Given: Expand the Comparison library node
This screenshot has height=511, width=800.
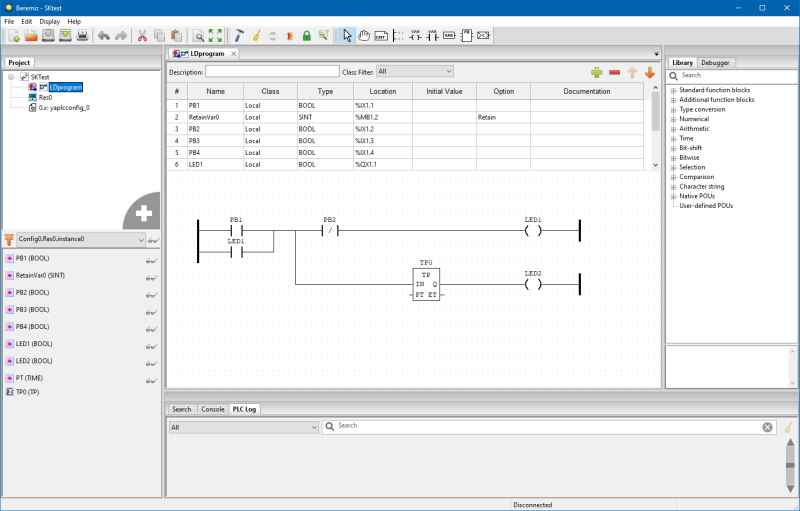Looking at the screenshot, I should tap(673, 177).
